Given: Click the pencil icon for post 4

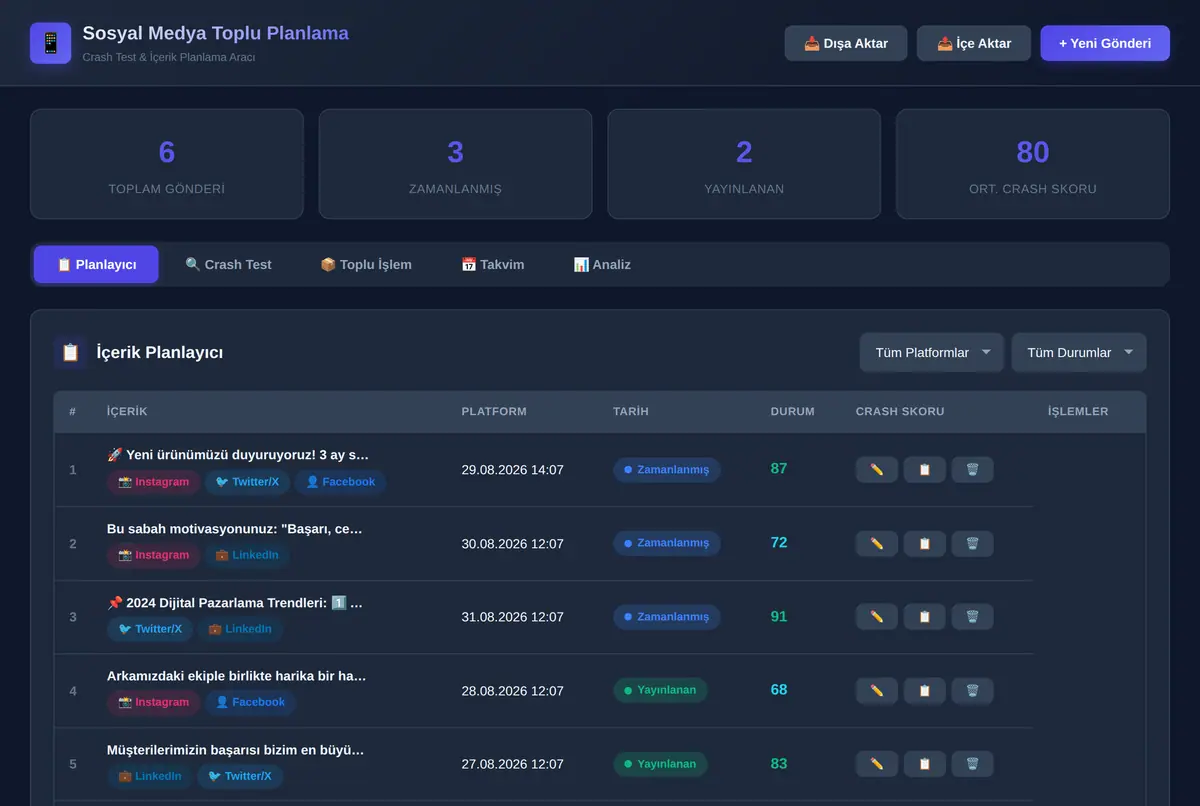Looking at the screenshot, I should [x=877, y=691].
